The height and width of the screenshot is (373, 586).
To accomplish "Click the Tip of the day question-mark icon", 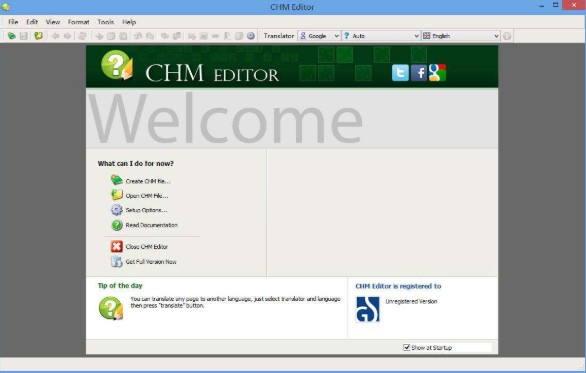I will [x=111, y=308].
